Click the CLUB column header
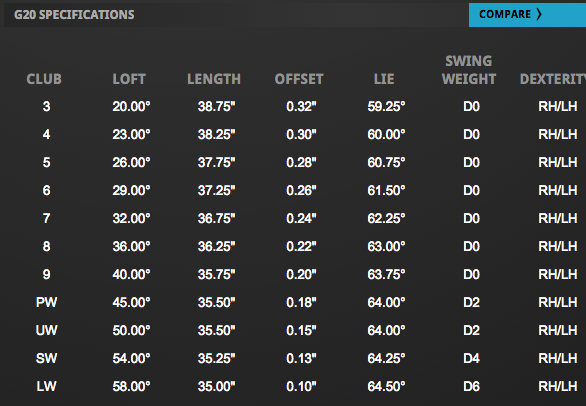 coord(44,79)
